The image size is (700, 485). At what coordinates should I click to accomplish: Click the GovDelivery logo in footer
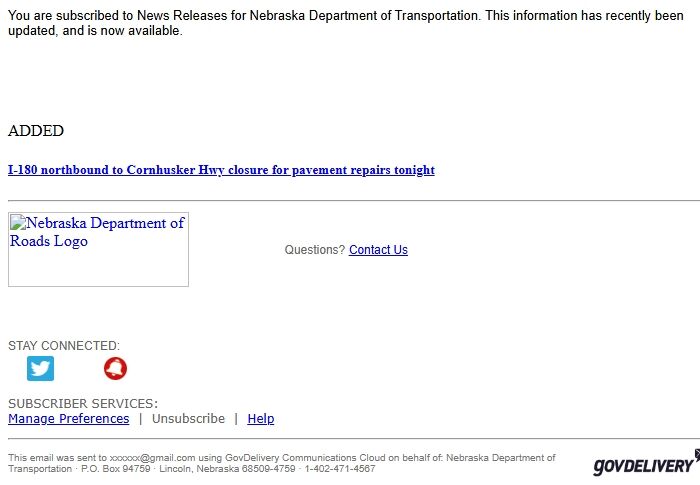click(645, 464)
